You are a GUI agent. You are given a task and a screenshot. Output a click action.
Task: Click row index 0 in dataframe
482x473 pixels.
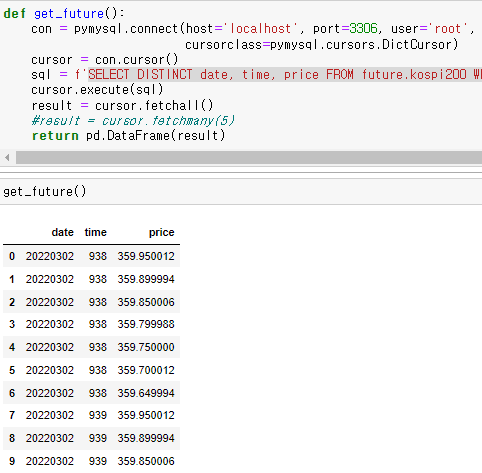(12, 256)
